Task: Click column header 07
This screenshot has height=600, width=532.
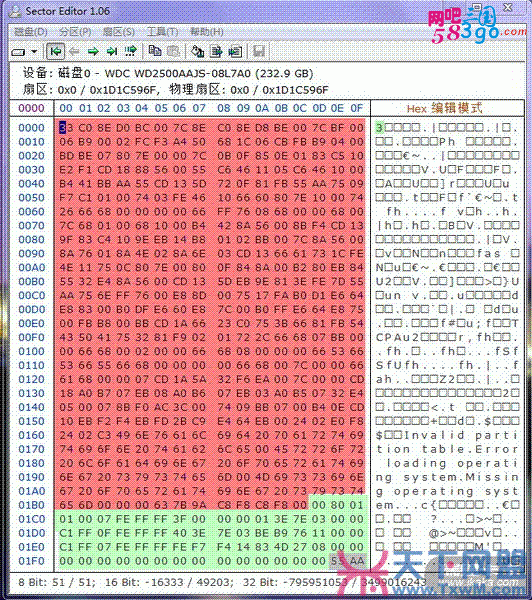Action: pos(199,108)
